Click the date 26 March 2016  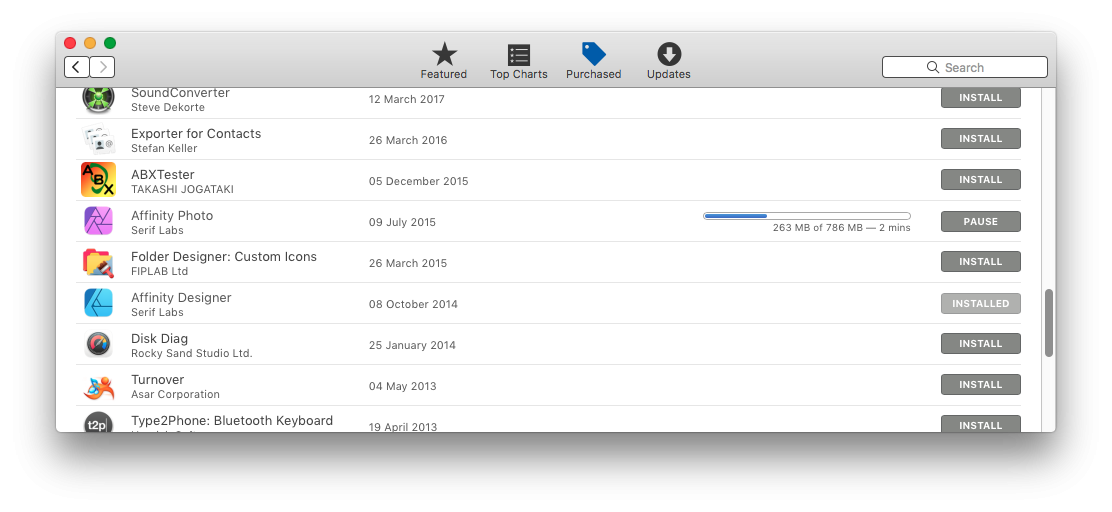(x=408, y=140)
